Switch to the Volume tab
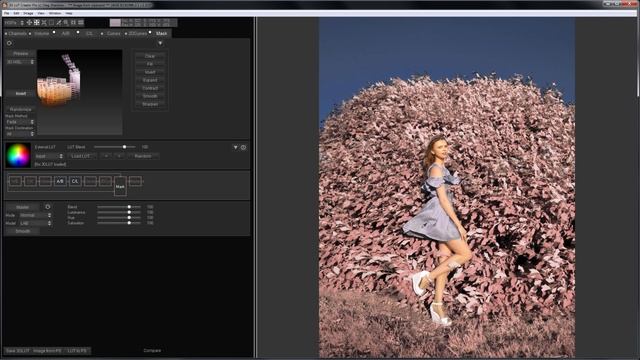 point(42,33)
